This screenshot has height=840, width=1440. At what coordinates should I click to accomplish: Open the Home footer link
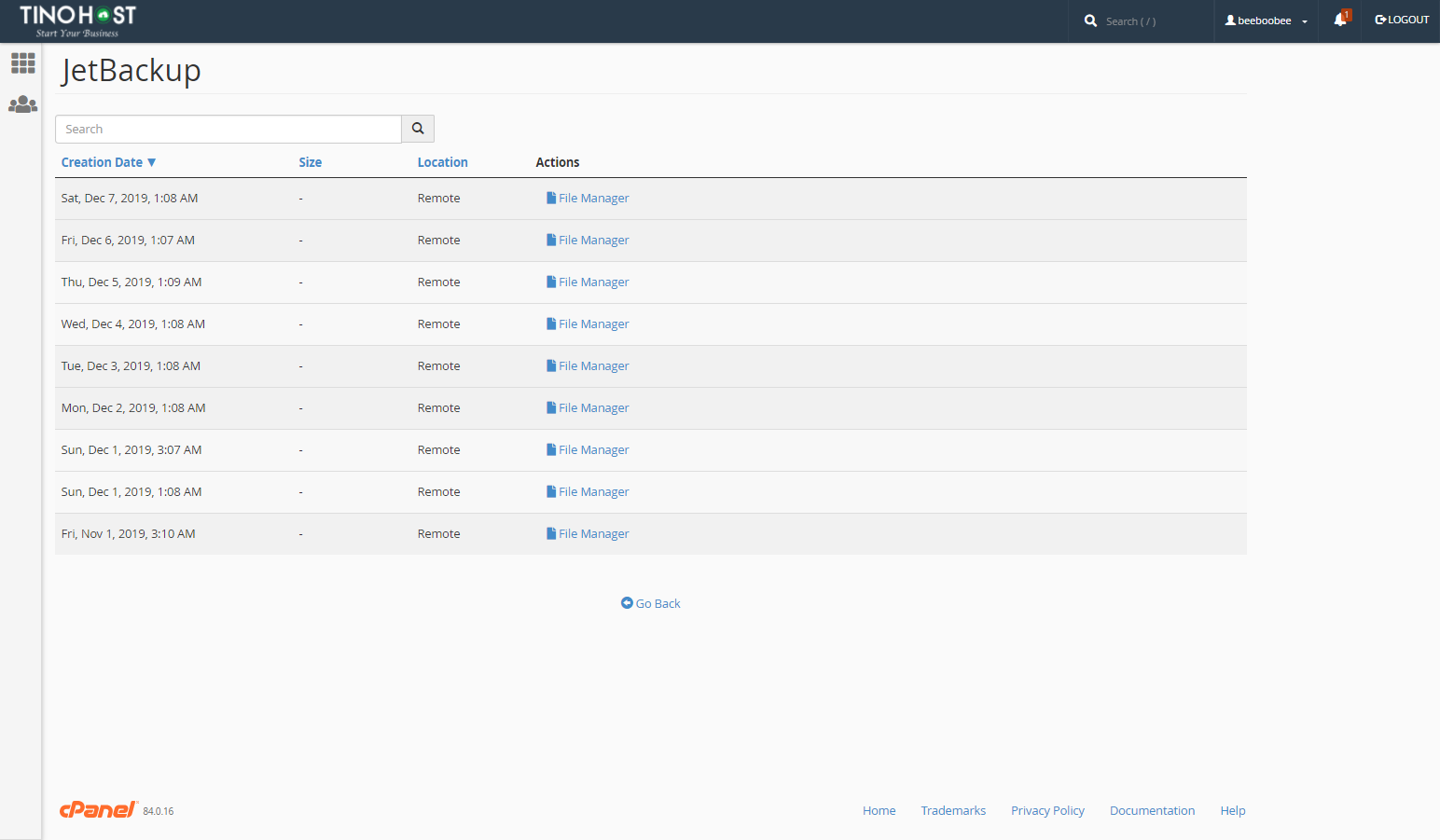click(x=879, y=810)
